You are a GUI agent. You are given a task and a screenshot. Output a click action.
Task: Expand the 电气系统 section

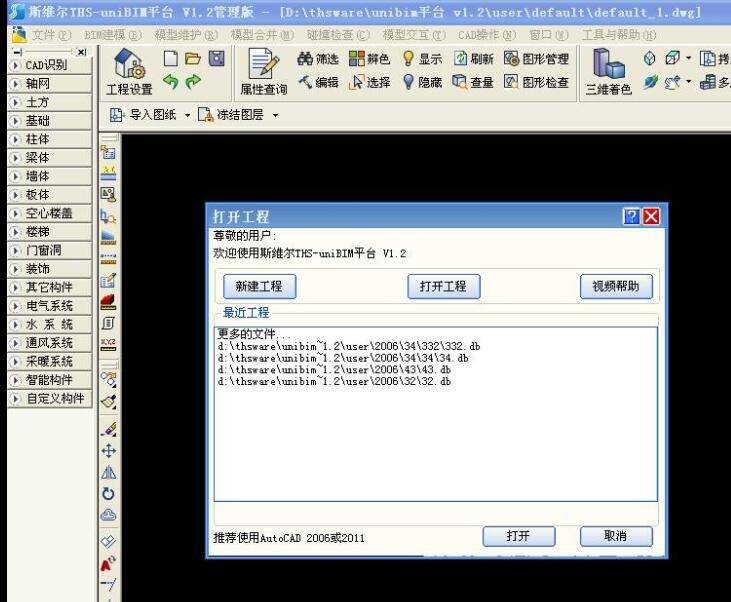click(50, 306)
